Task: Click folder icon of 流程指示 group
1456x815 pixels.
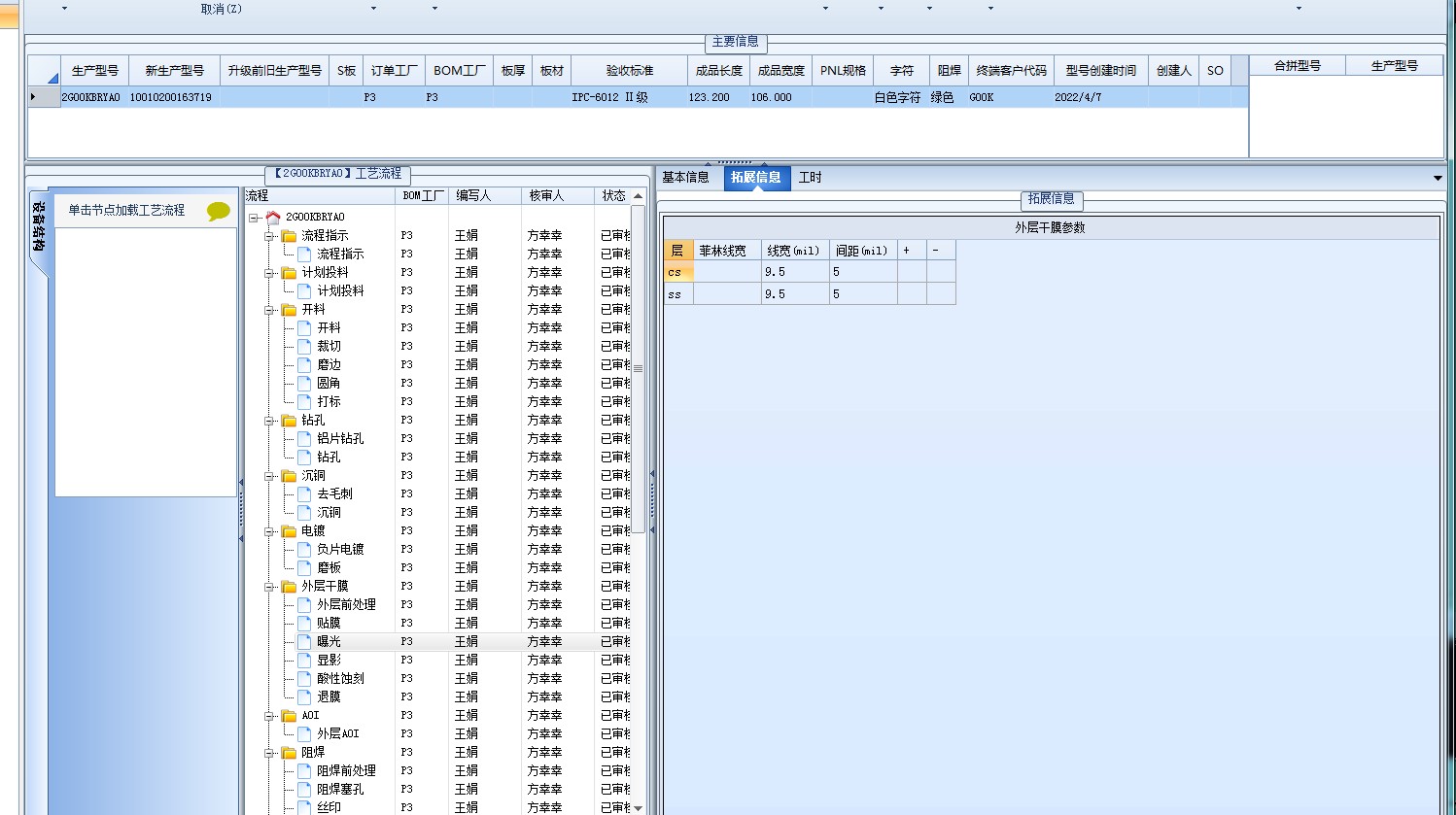Action: (289, 235)
